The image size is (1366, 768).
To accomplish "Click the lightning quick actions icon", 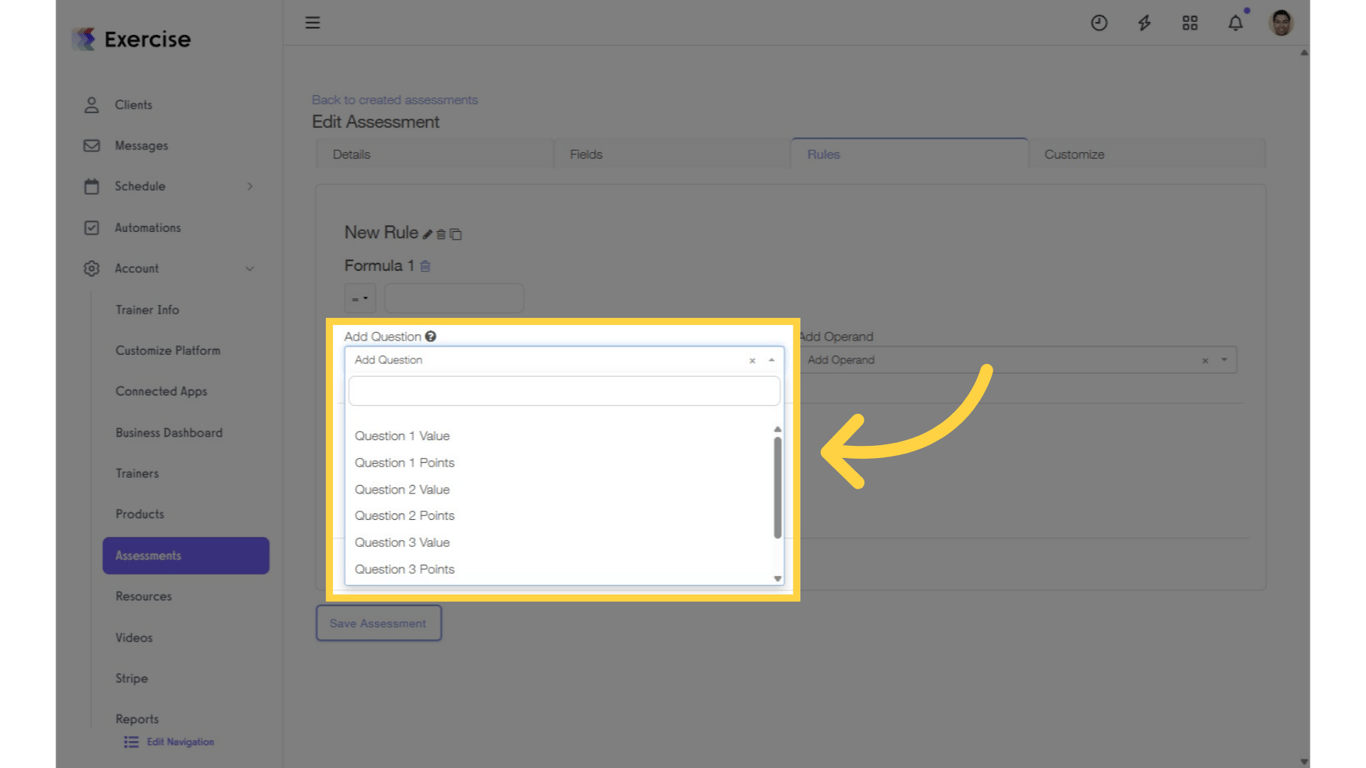I will (1144, 22).
